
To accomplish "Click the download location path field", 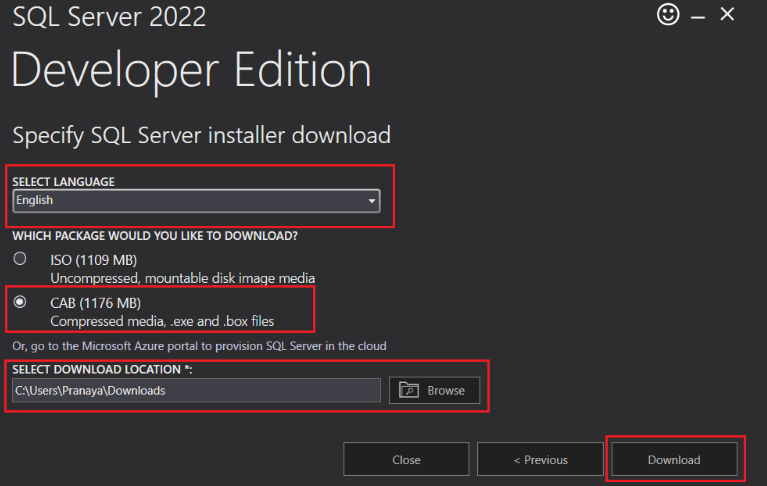I will tap(196, 390).
